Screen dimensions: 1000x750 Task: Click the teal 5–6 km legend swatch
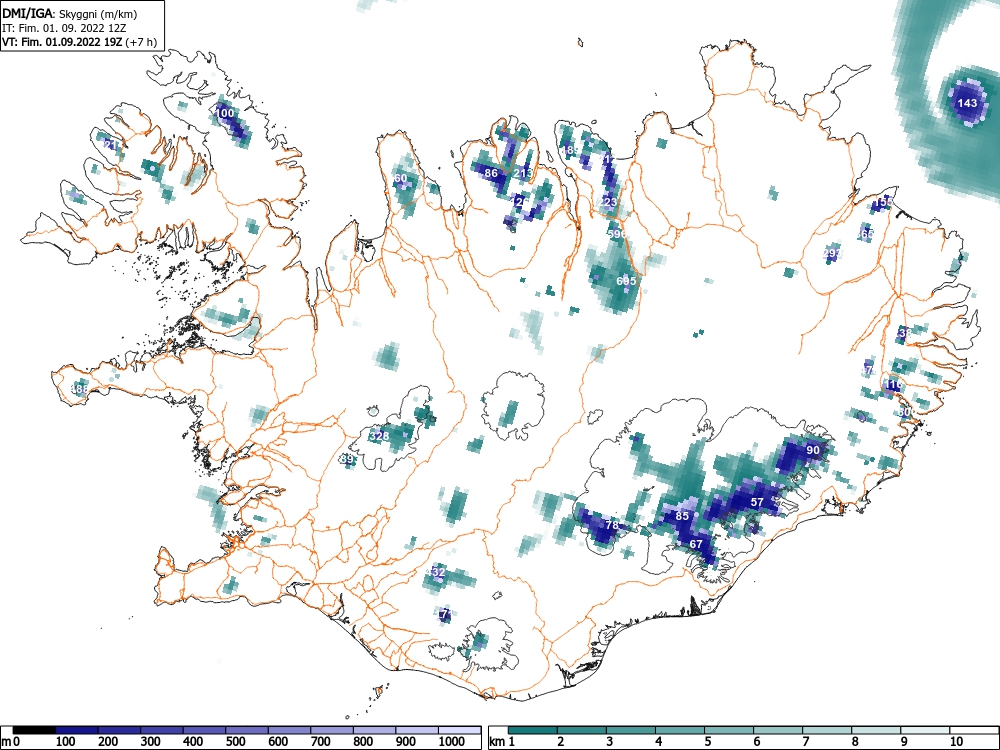(729, 730)
